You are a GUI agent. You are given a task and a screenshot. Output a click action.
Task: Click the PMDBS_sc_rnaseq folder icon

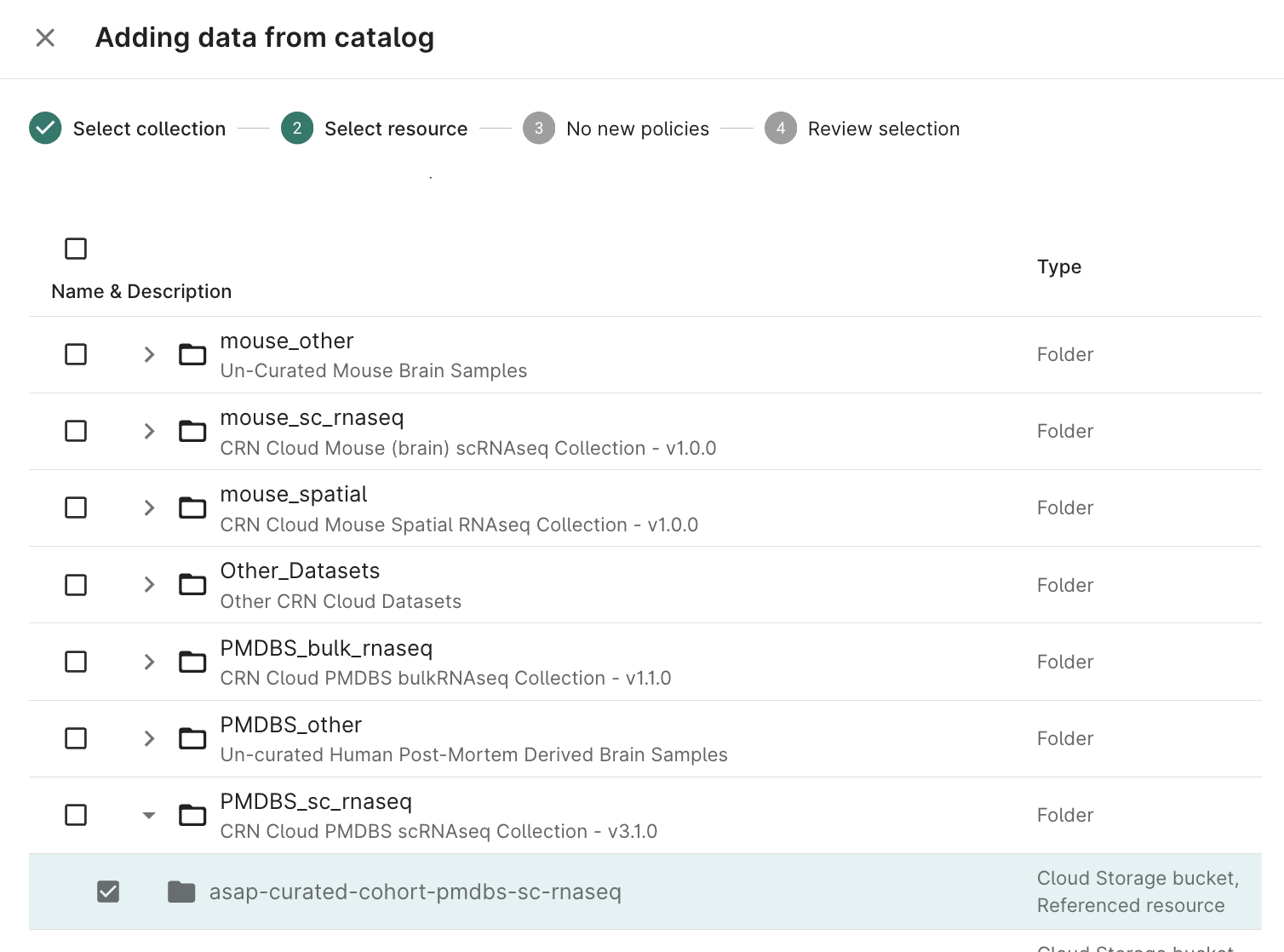(192, 815)
